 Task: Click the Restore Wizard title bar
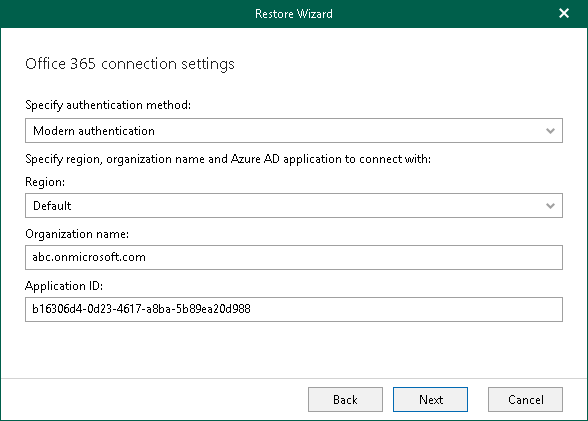294,14
